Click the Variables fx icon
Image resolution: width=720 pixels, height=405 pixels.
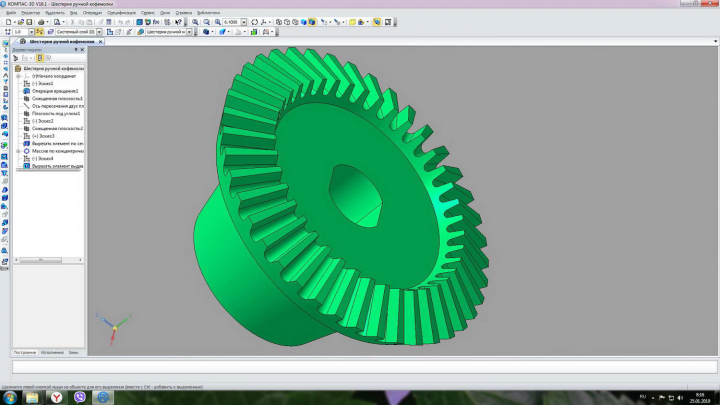click(156, 22)
